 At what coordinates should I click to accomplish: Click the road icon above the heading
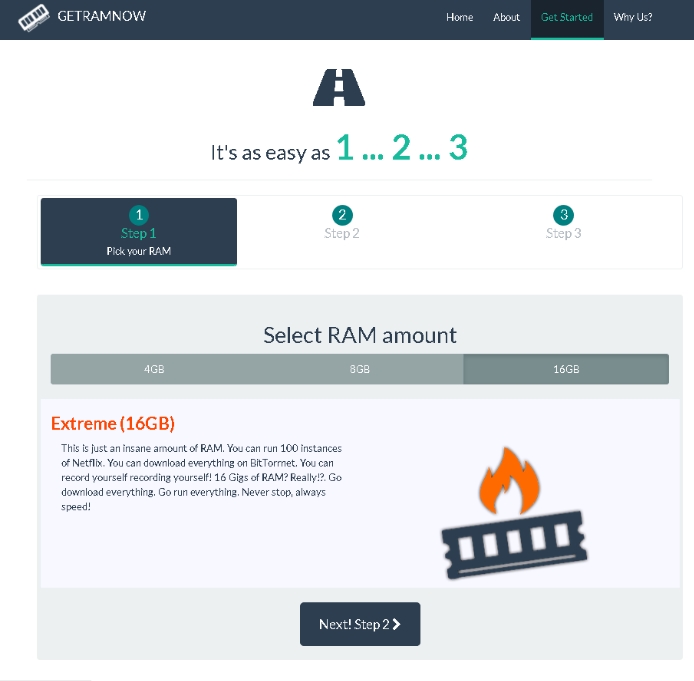pyautogui.click(x=339, y=88)
